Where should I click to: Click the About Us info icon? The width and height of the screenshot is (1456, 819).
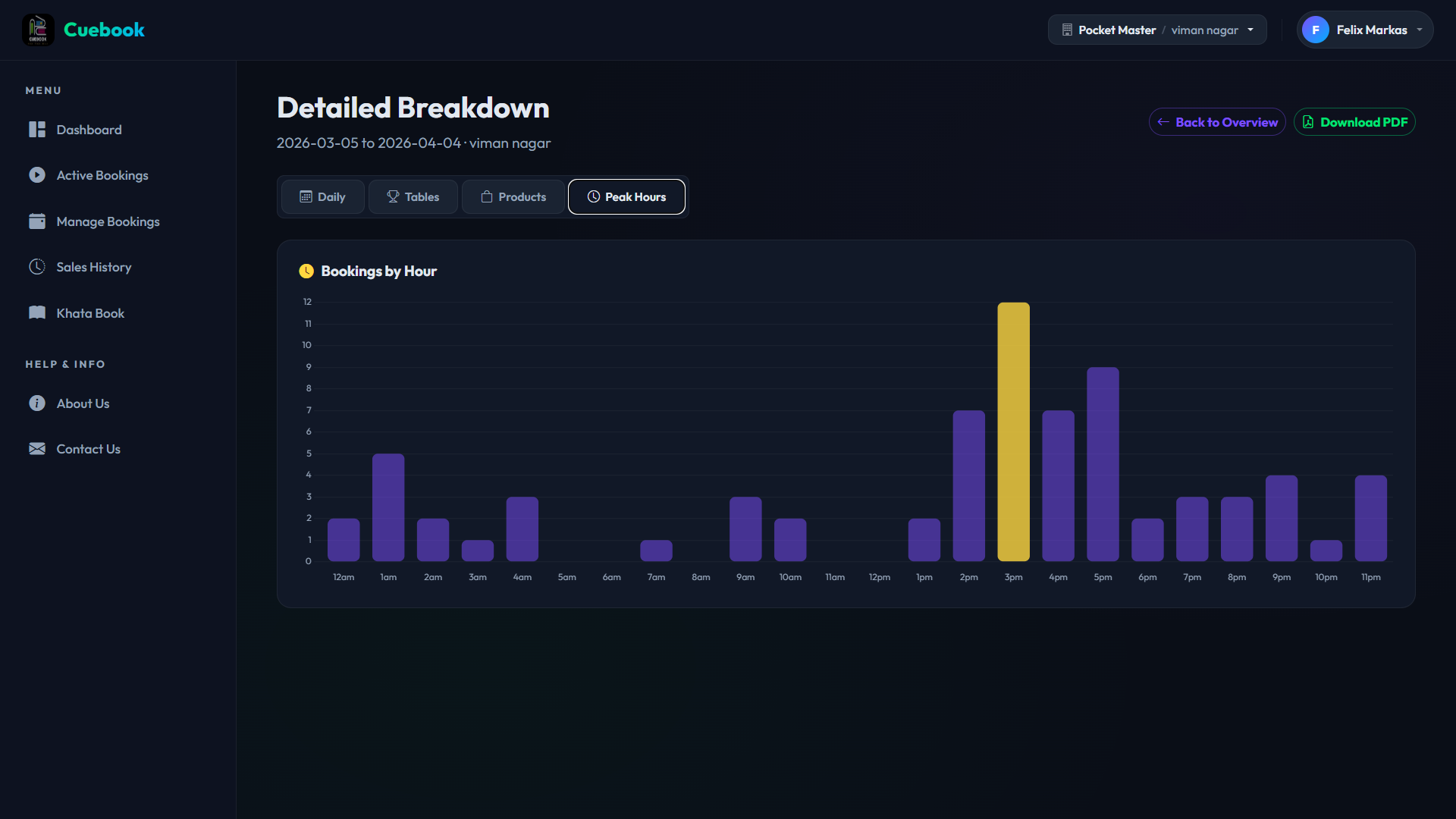click(x=37, y=403)
